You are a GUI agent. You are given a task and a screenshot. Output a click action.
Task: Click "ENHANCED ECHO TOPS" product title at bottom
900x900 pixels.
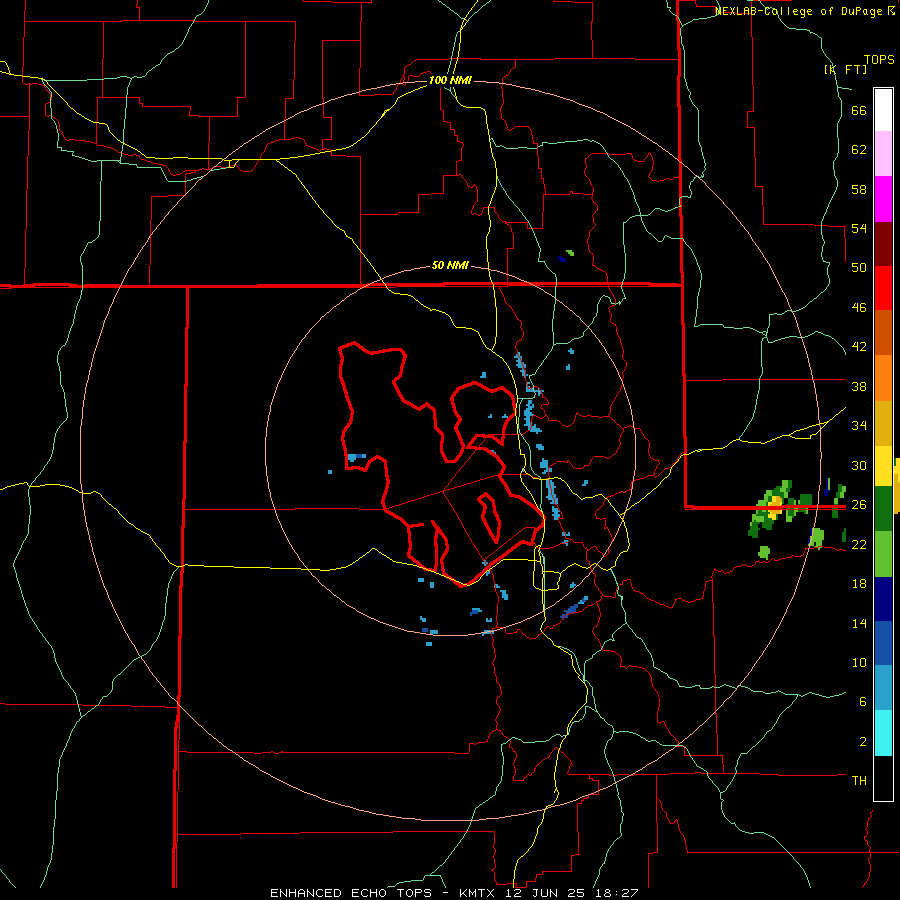pos(351,893)
